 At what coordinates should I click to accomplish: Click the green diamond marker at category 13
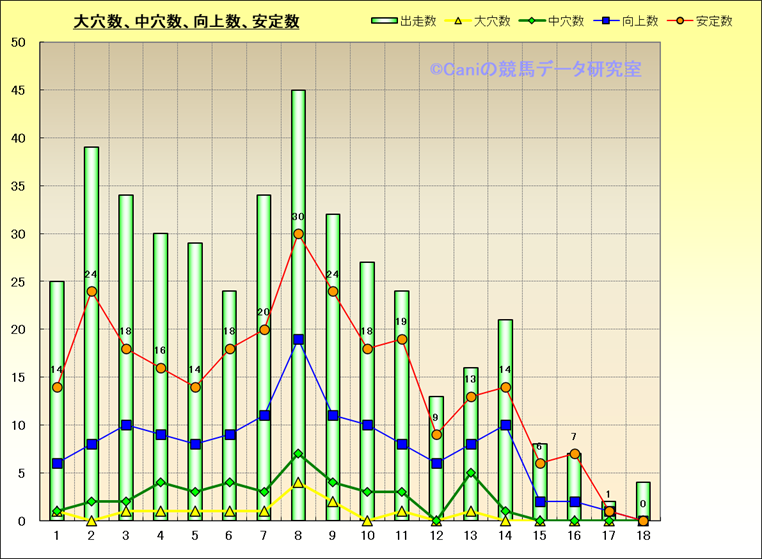click(x=471, y=473)
